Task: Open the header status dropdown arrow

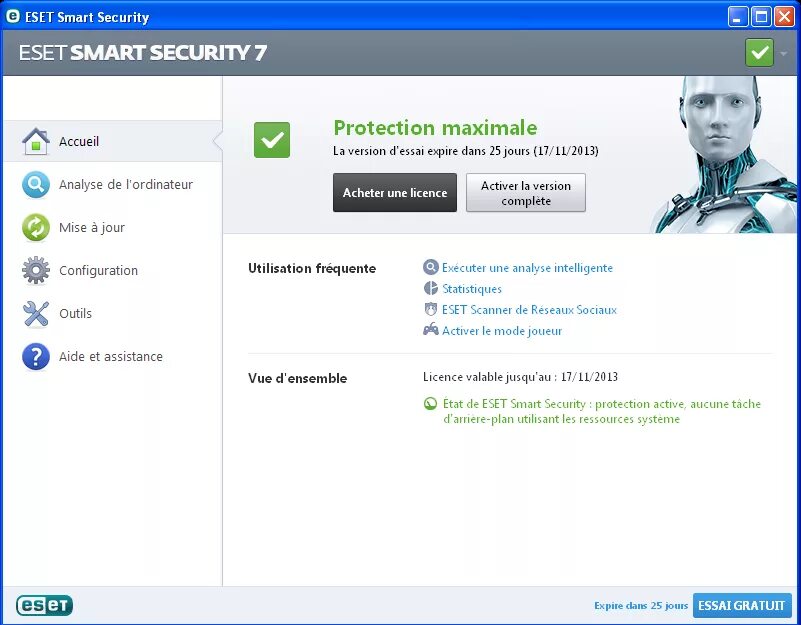Action: coord(784,54)
